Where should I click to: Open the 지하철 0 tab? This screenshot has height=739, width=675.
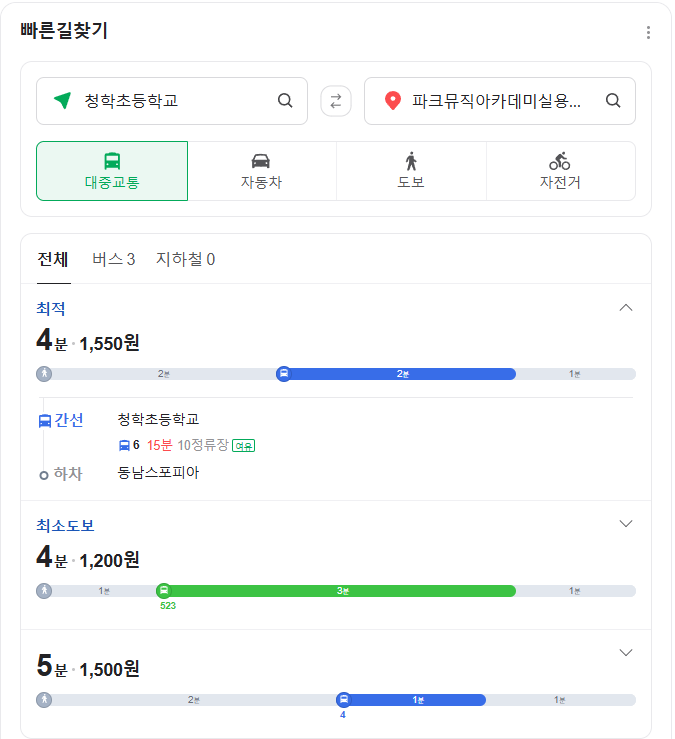coord(185,260)
